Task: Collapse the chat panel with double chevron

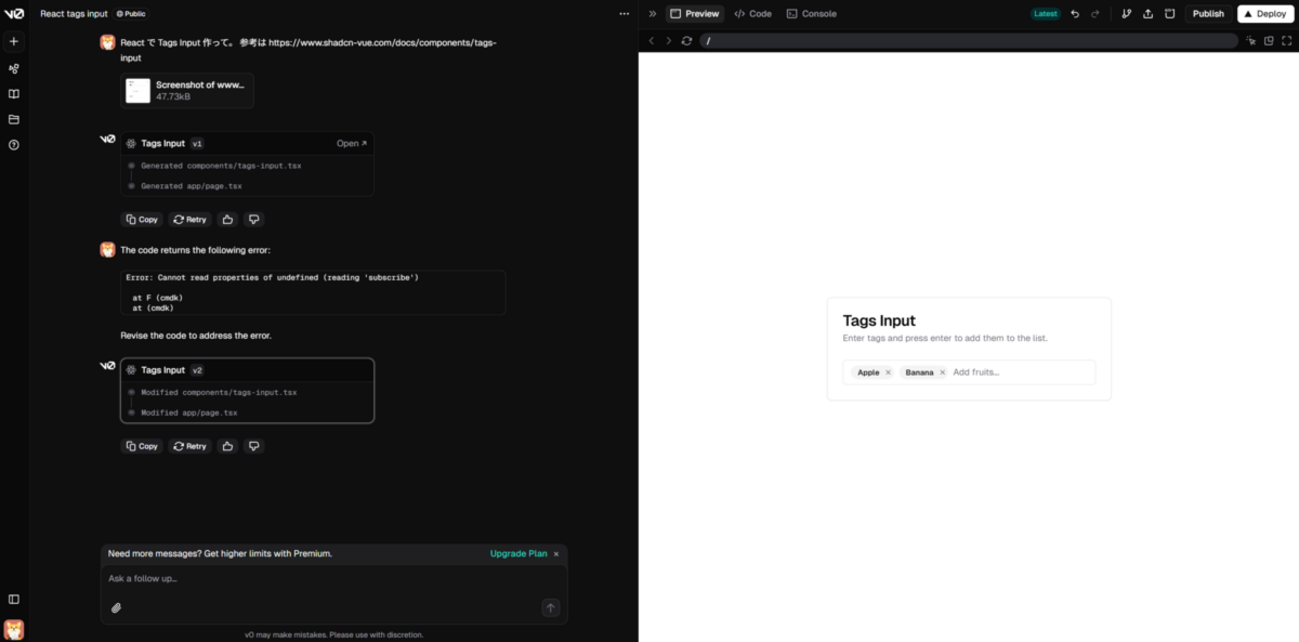Action: pos(652,14)
